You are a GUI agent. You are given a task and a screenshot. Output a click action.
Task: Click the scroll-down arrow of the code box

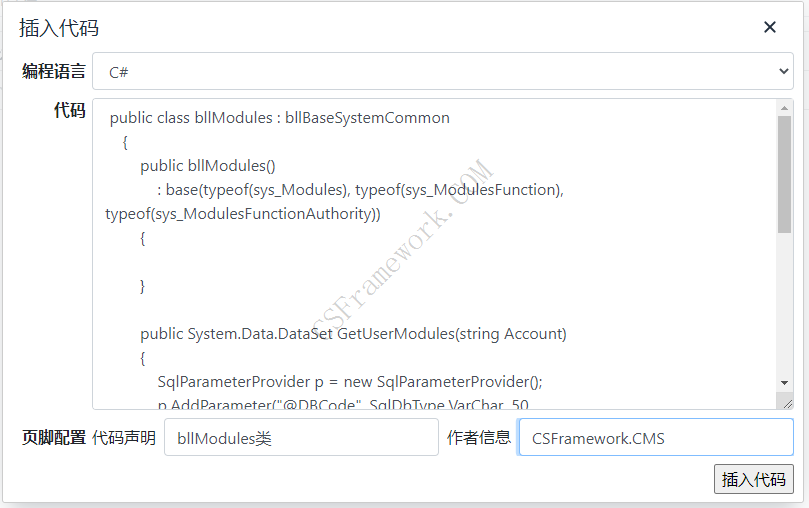[x=784, y=383]
